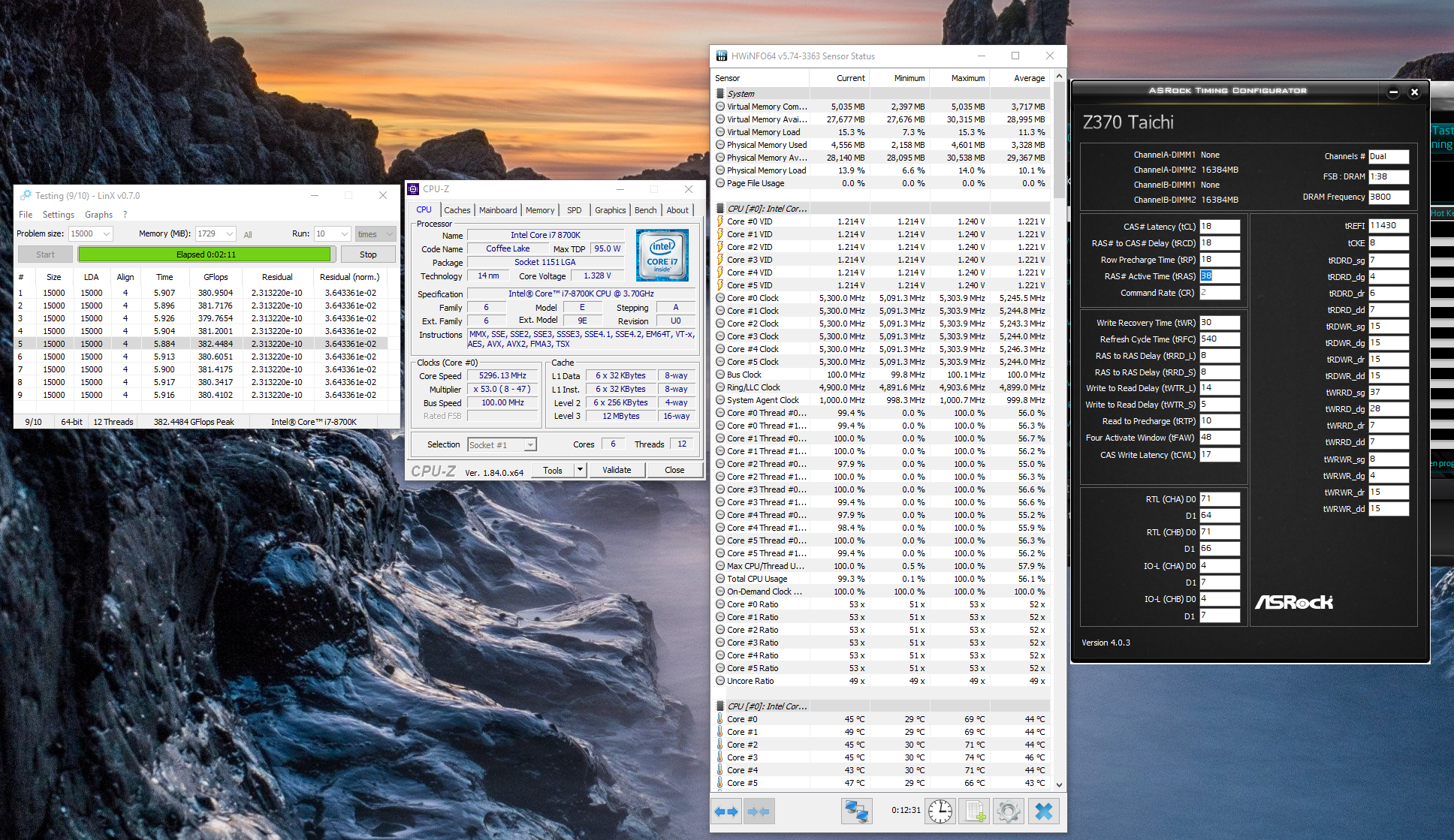Click the Intel Core i7 logo in CPU-Z
The height and width of the screenshot is (840, 1454).
[x=662, y=255]
